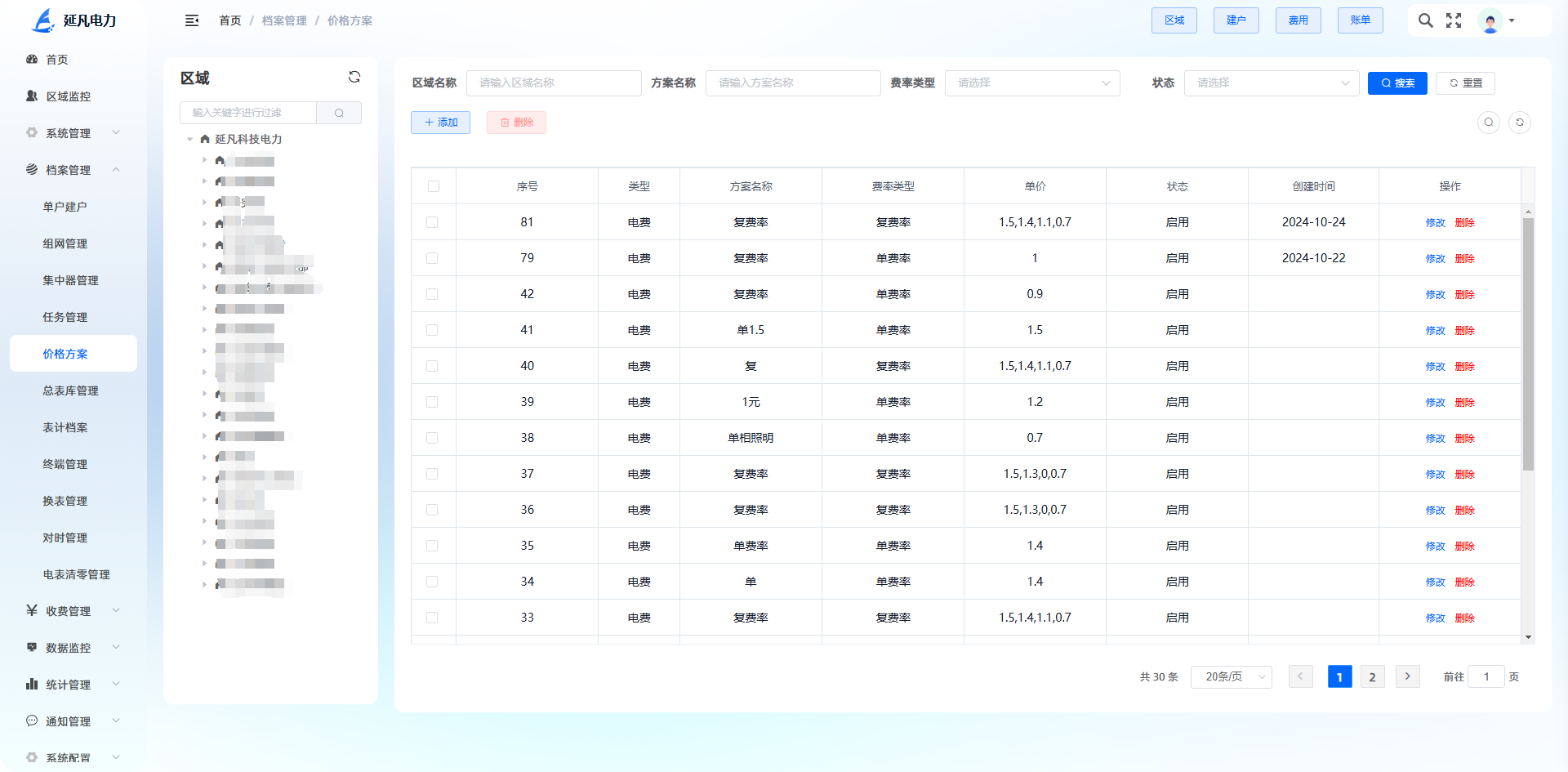The width and height of the screenshot is (1568, 772).
Task: Refresh the 区域 tree panel
Action: [354, 77]
